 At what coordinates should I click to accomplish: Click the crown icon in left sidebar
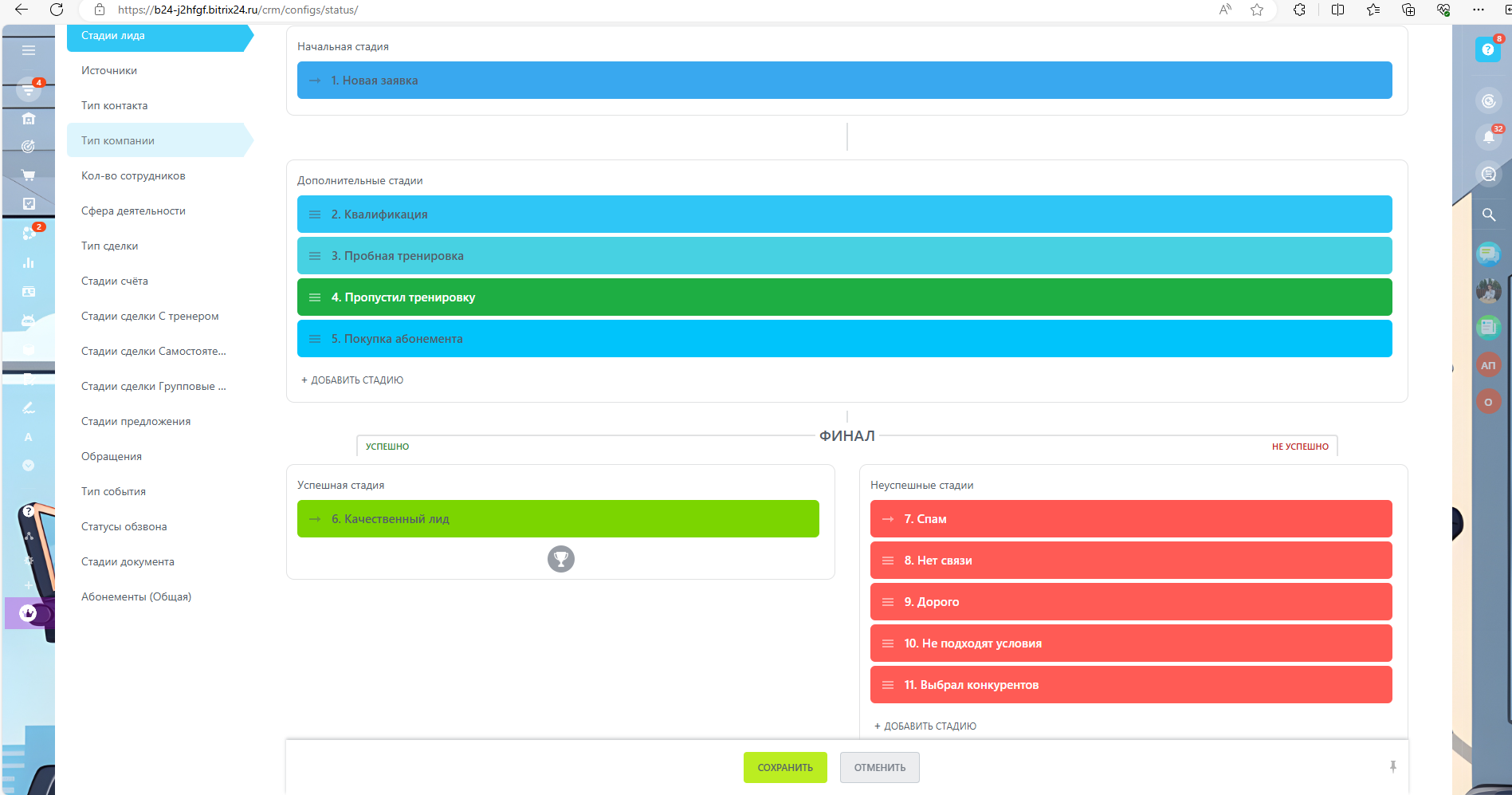click(x=28, y=613)
